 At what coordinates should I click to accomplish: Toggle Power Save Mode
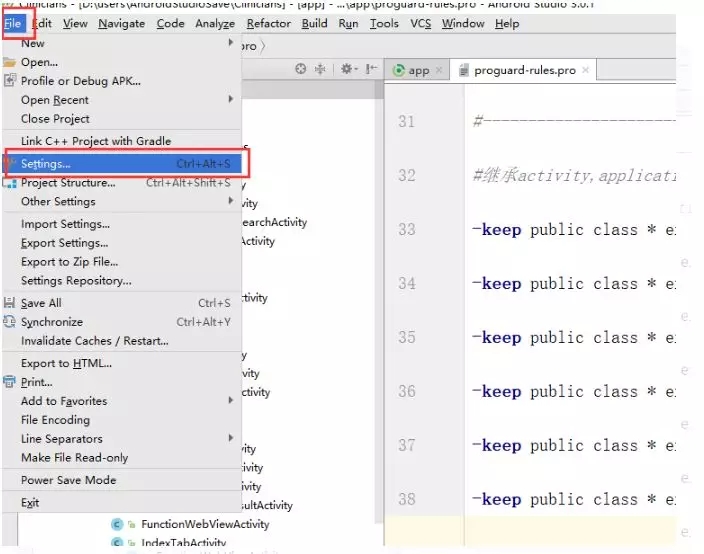pos(68,480)
